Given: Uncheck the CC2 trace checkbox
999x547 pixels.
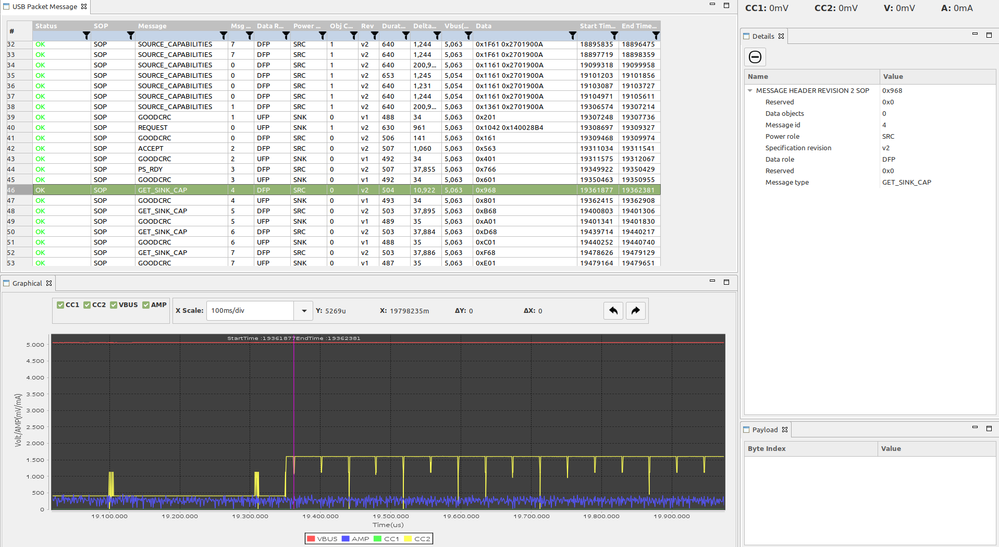Looking at the screenshot, I should click(x=87, y=305).
